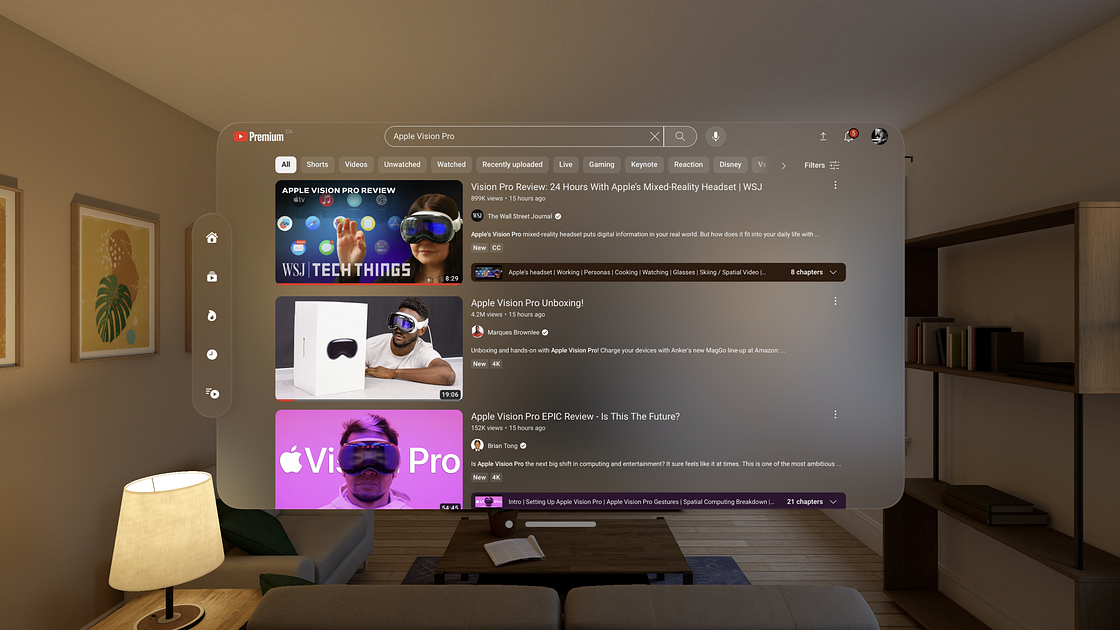This screenshot has width=1120, height=630.
Task: Open the History clock icon in the sidebar
Action: [212, 354]
